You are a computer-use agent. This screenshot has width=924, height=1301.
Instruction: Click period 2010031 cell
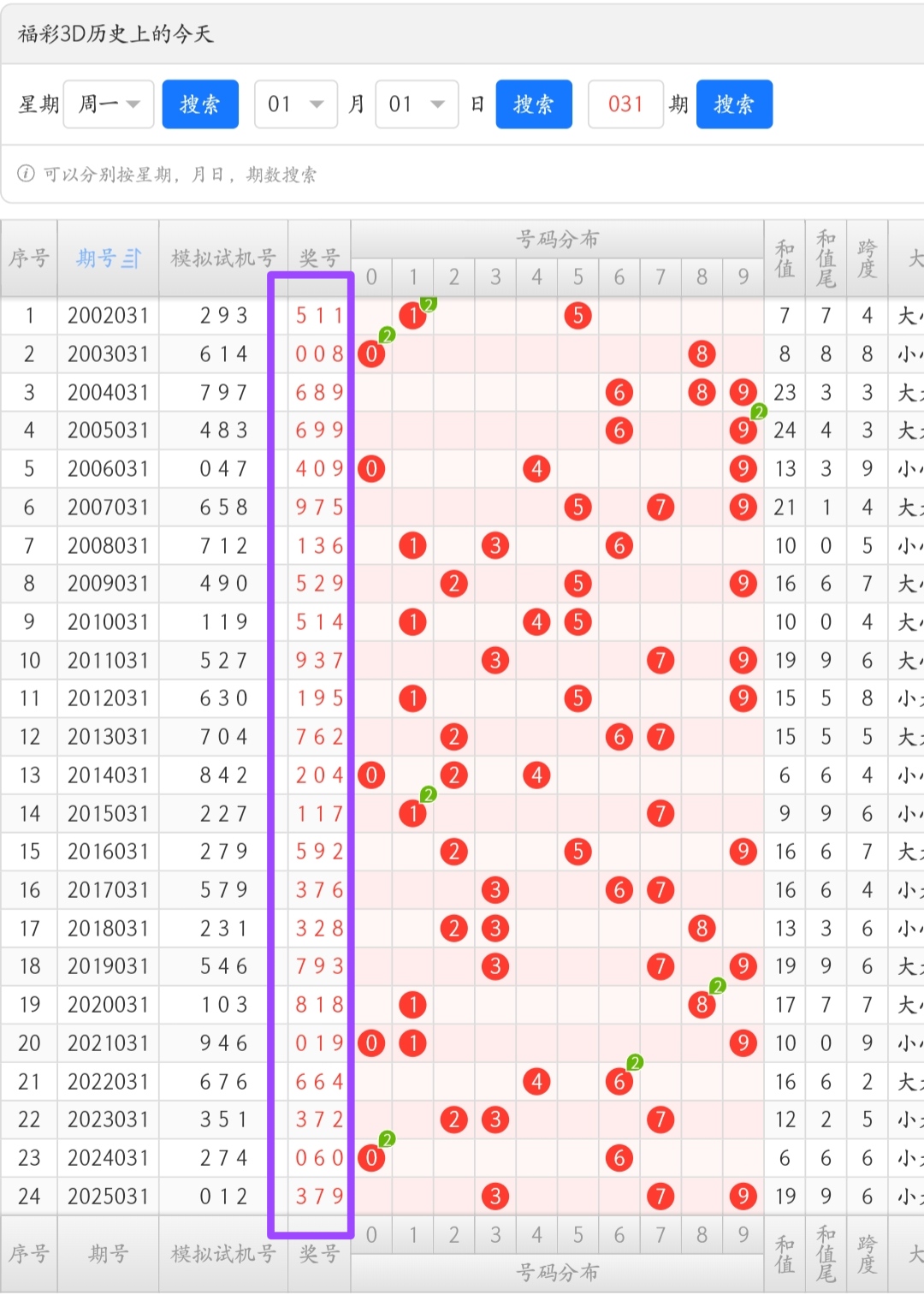(108, 622)
